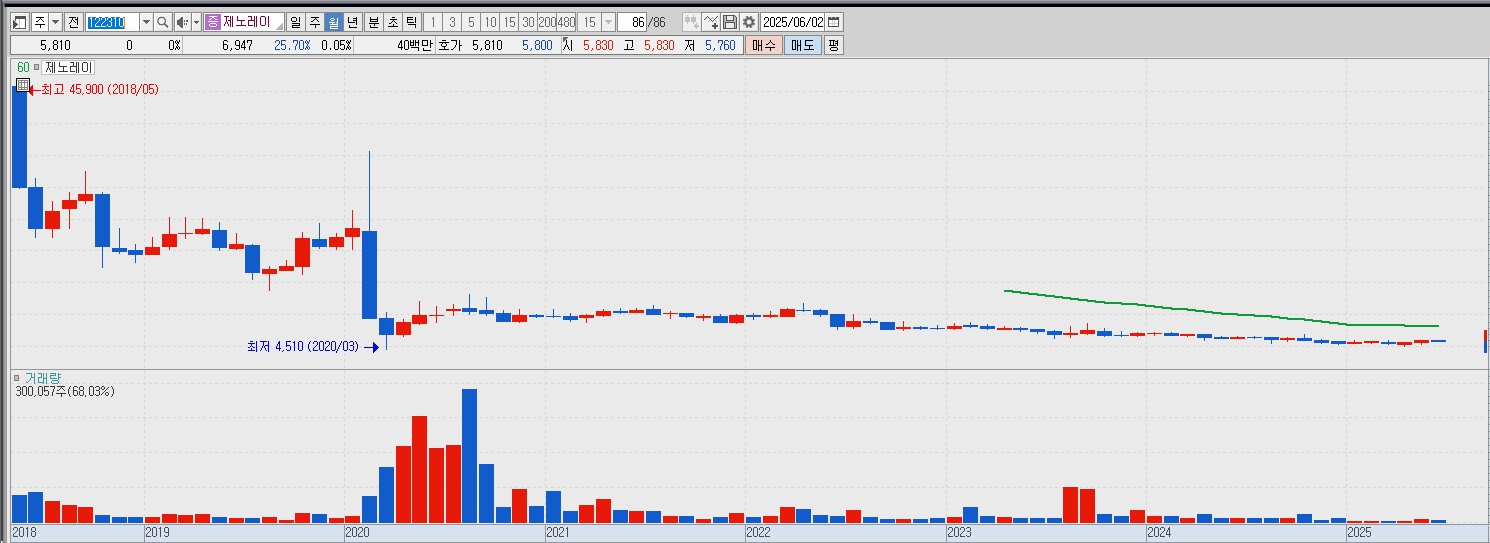The width and height of the screenshot is (1490, 543).
Task: Click the speaker sound icon
Action: [181, 22]
